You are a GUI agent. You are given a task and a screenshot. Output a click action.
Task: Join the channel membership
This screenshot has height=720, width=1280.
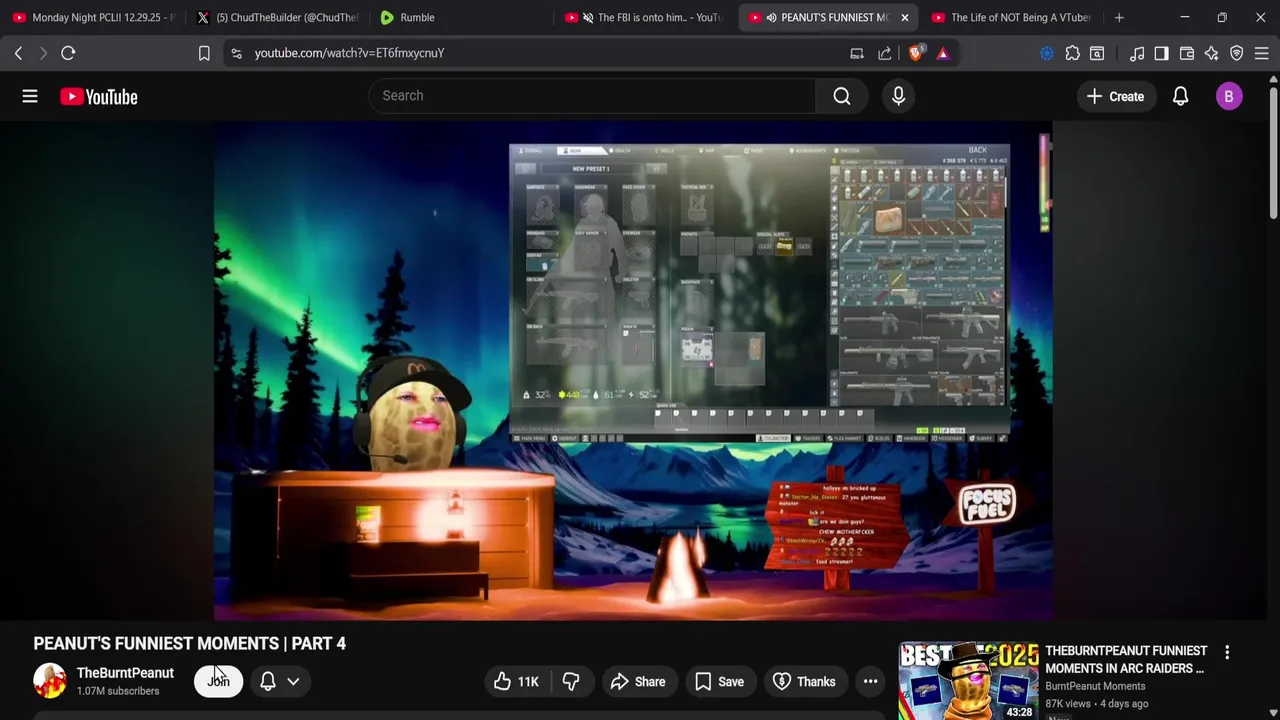[x=218, y=681]
